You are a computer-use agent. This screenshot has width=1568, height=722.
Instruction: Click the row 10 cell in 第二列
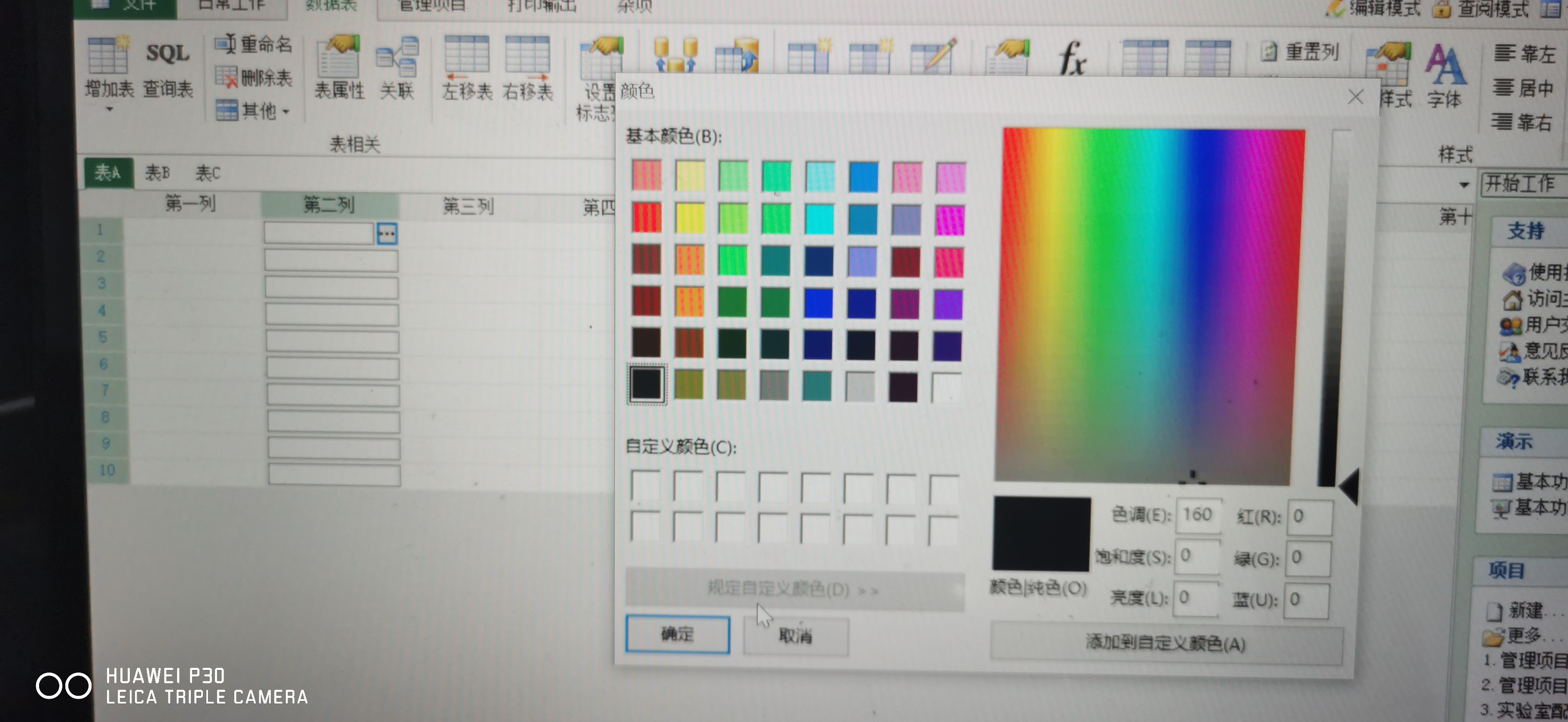pyautogui.click(x=334, y=474)
